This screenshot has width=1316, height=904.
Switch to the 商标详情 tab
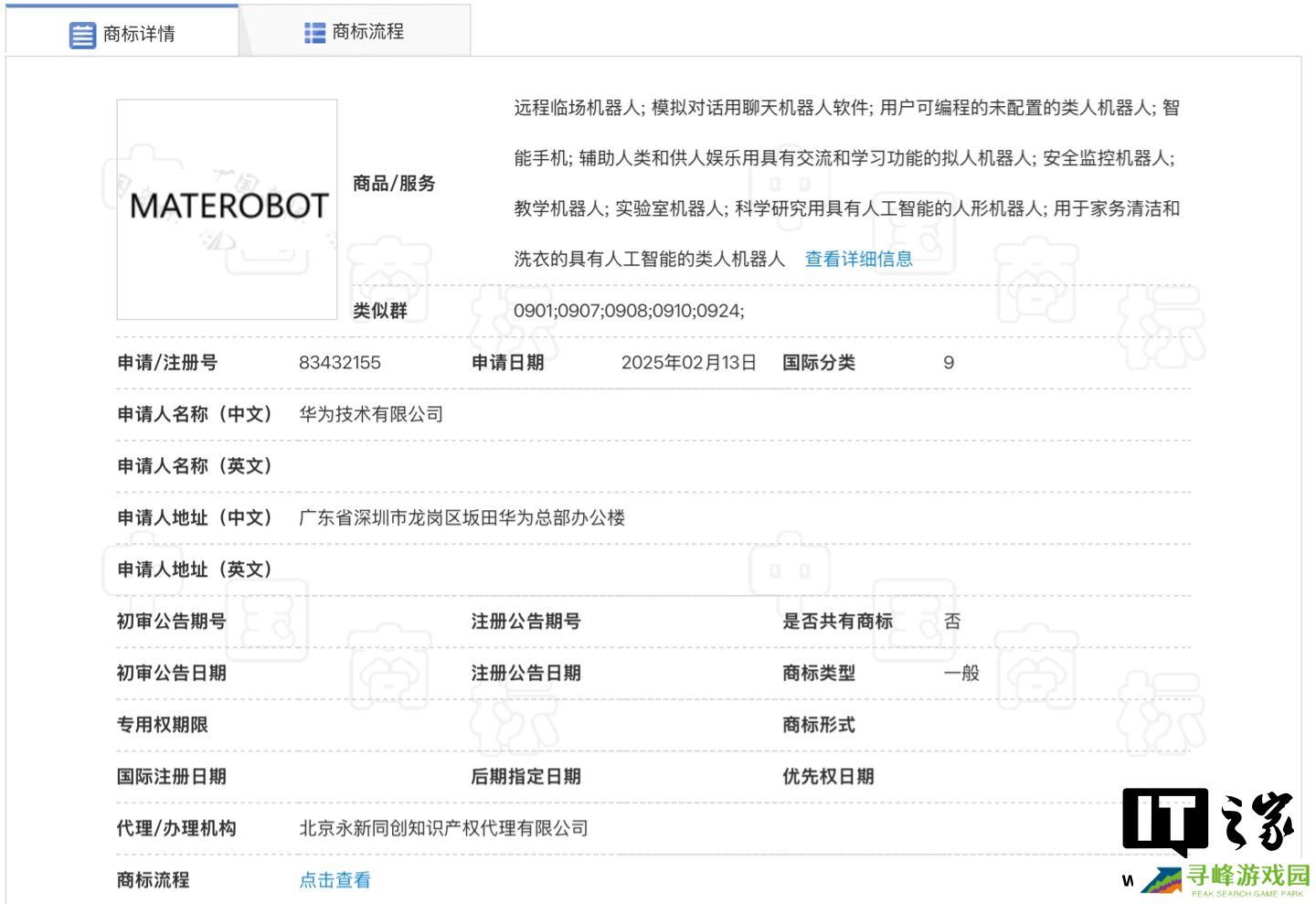(x=122, y=33)
